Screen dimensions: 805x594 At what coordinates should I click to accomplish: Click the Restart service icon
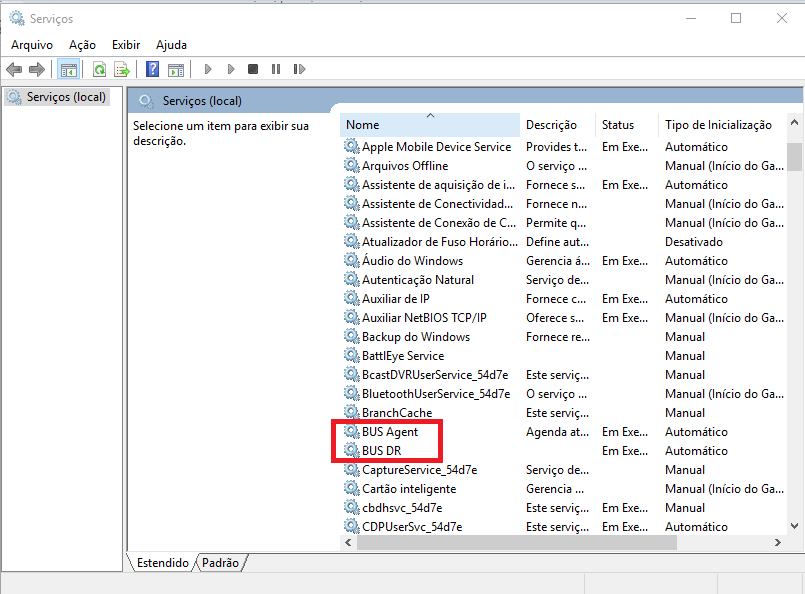[299, 69]
